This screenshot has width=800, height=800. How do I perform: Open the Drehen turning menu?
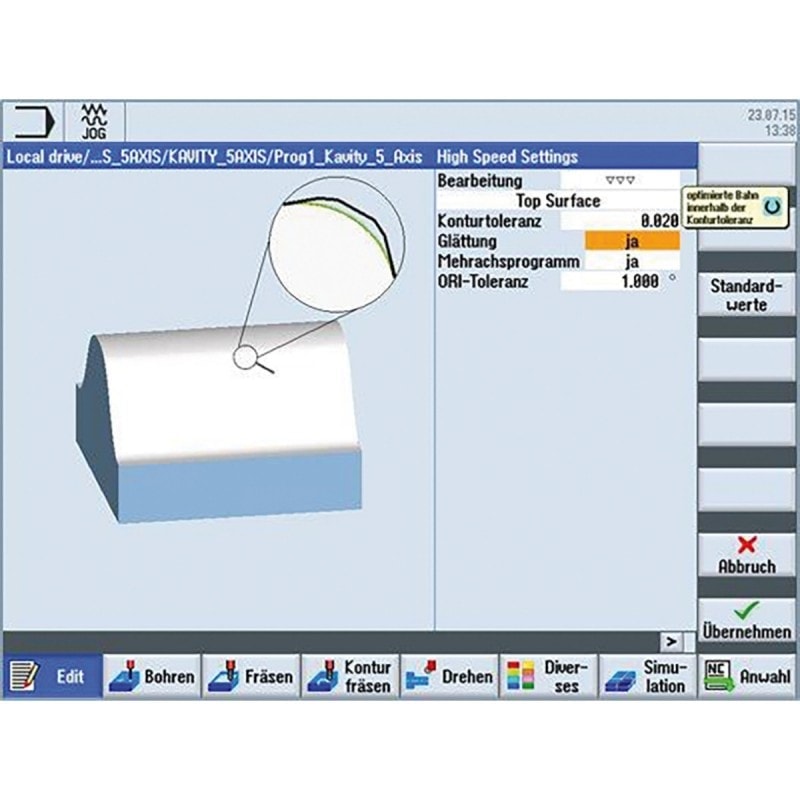point(449,676)
